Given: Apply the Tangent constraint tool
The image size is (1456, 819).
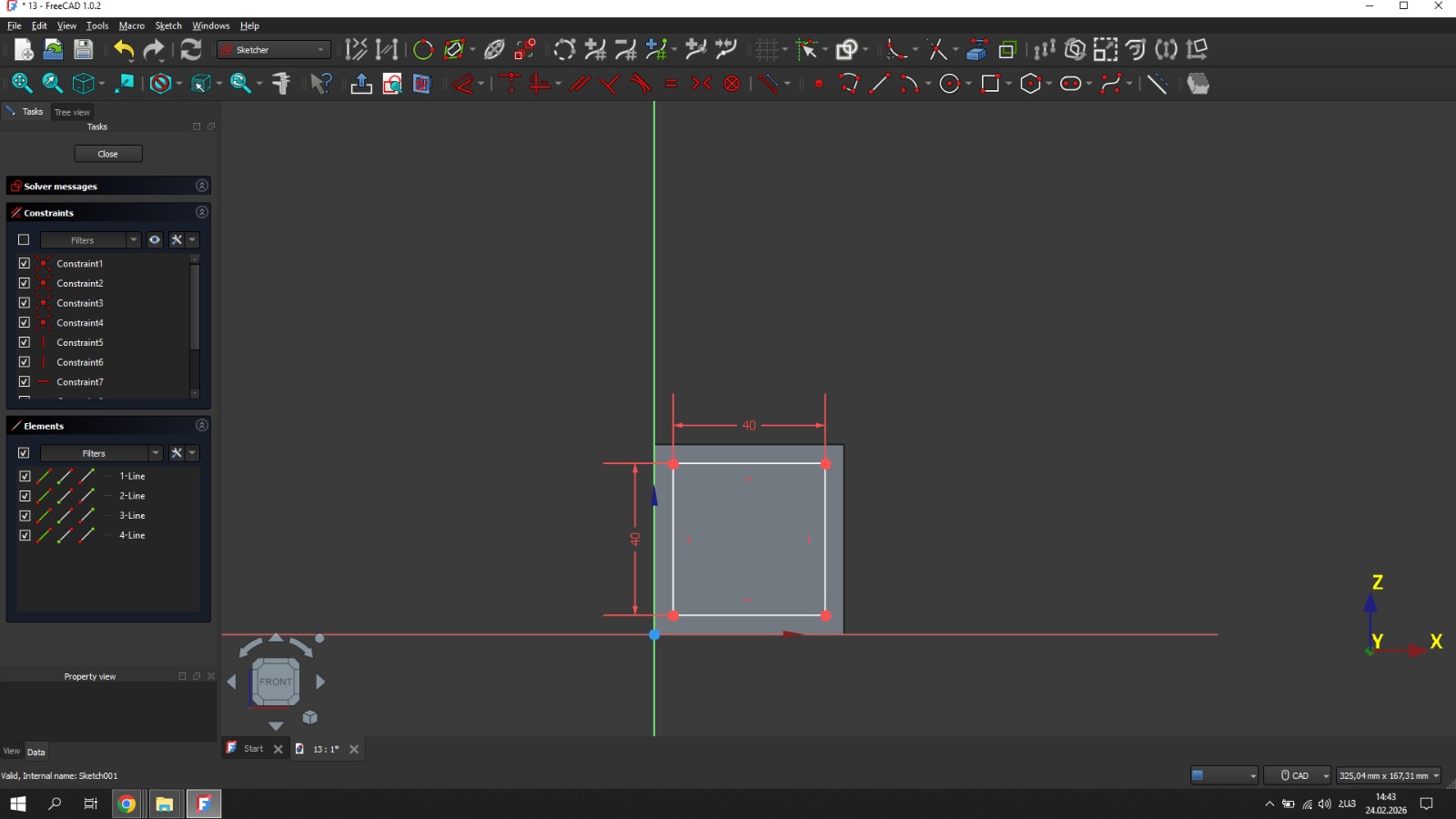Looking at the screenshot, I should tap(641, 84).
